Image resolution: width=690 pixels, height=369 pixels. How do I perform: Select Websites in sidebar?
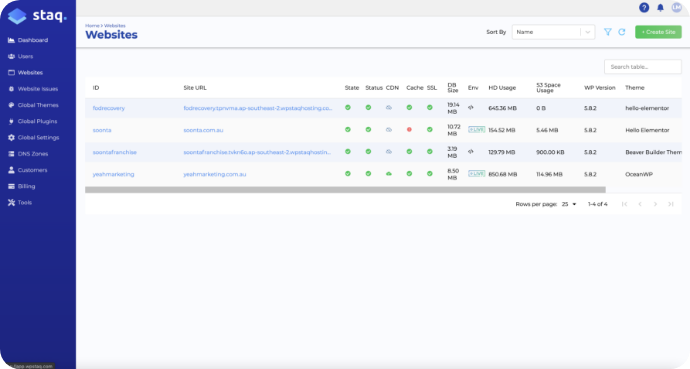click(x=30, y=73)
